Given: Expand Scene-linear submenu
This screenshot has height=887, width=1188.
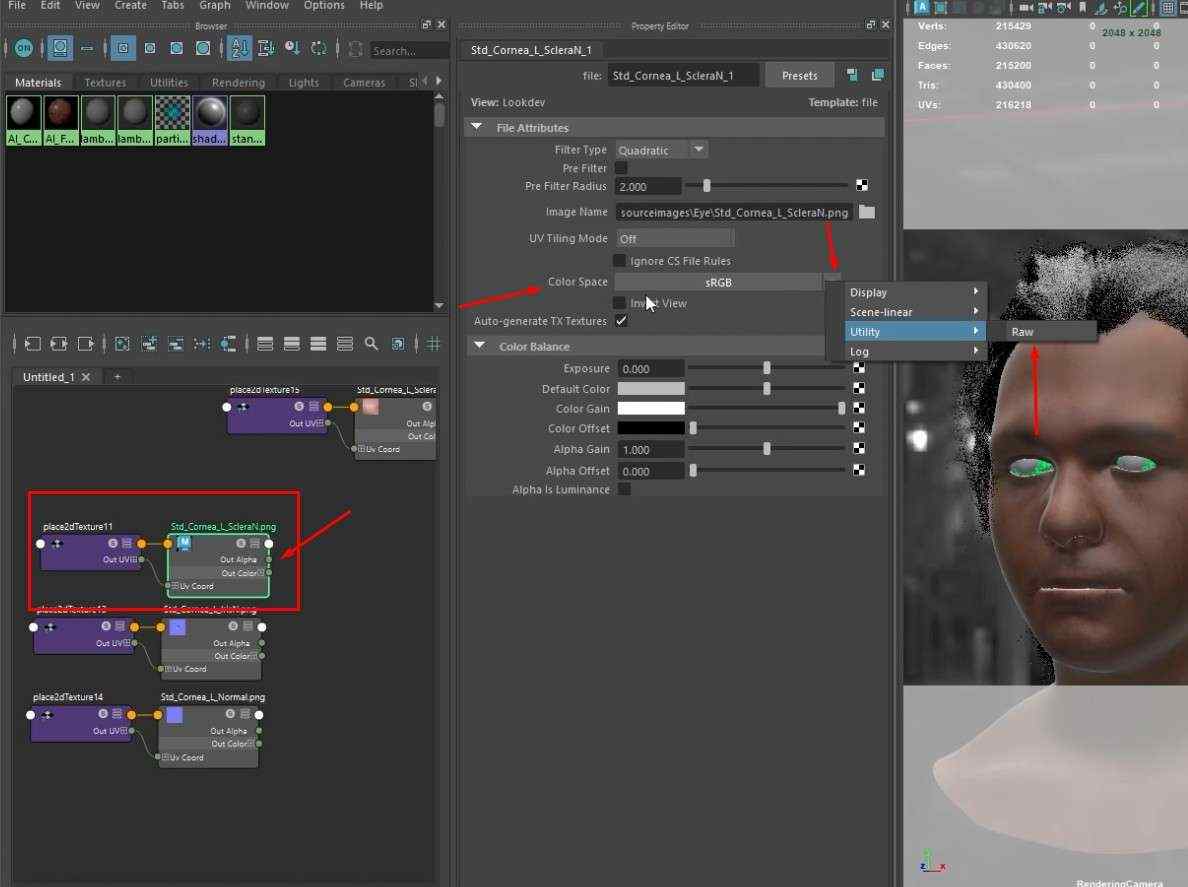Looking at the screenshot, I should (x=915, y=311).
